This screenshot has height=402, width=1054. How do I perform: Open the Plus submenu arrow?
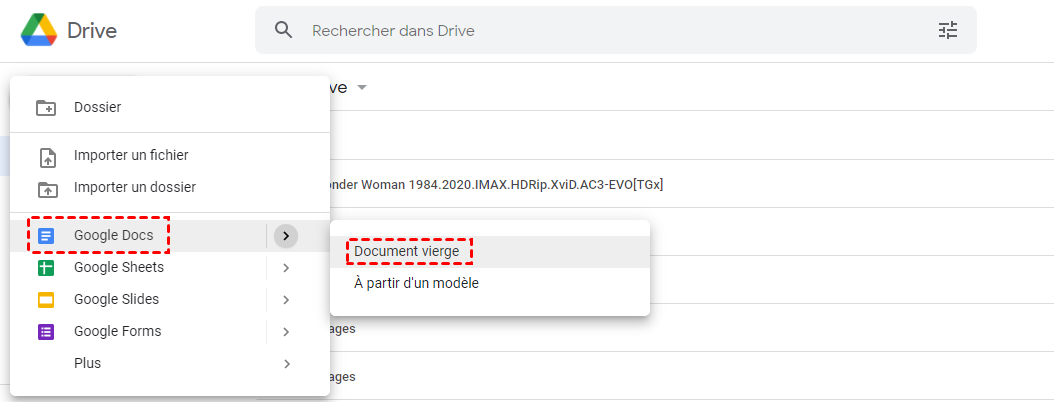point(286,364)
